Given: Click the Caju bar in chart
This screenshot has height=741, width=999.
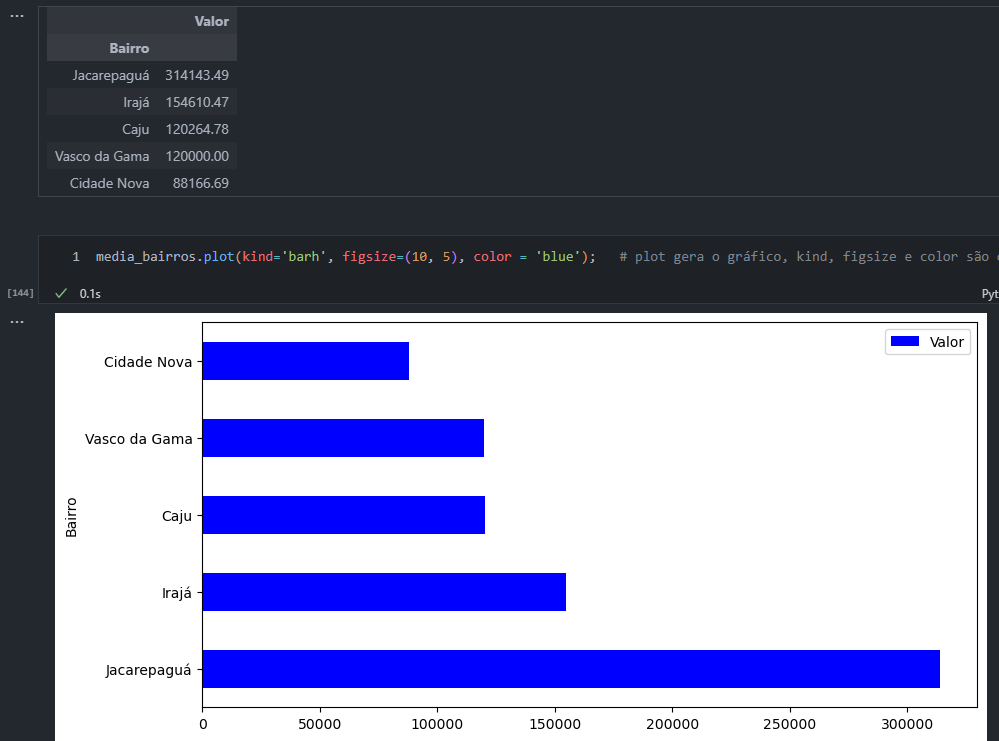Looking at the screenshot, I should (x=344, y=515).
